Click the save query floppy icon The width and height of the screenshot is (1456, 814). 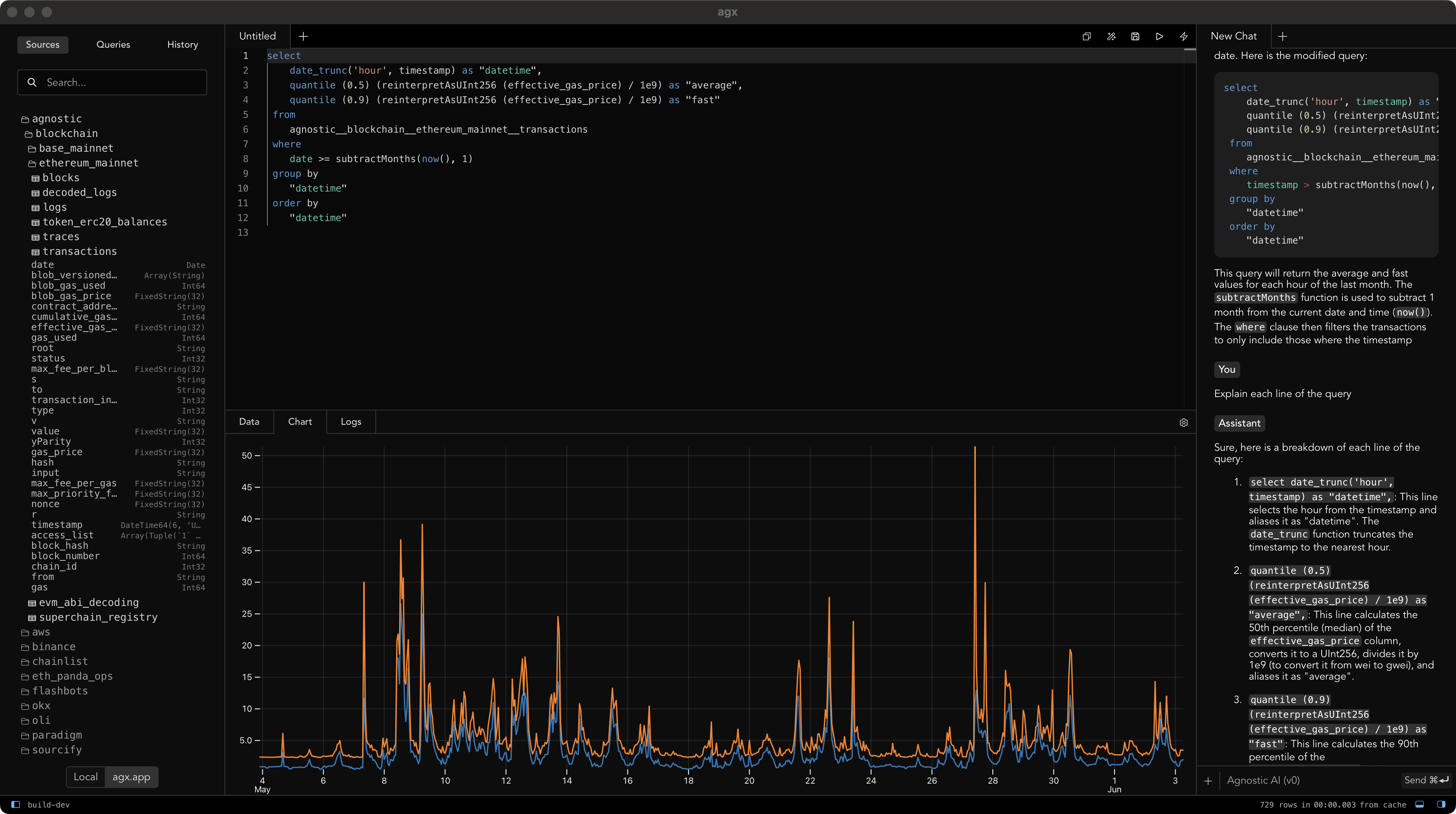pyautogui.click(x=1135, y=36)
